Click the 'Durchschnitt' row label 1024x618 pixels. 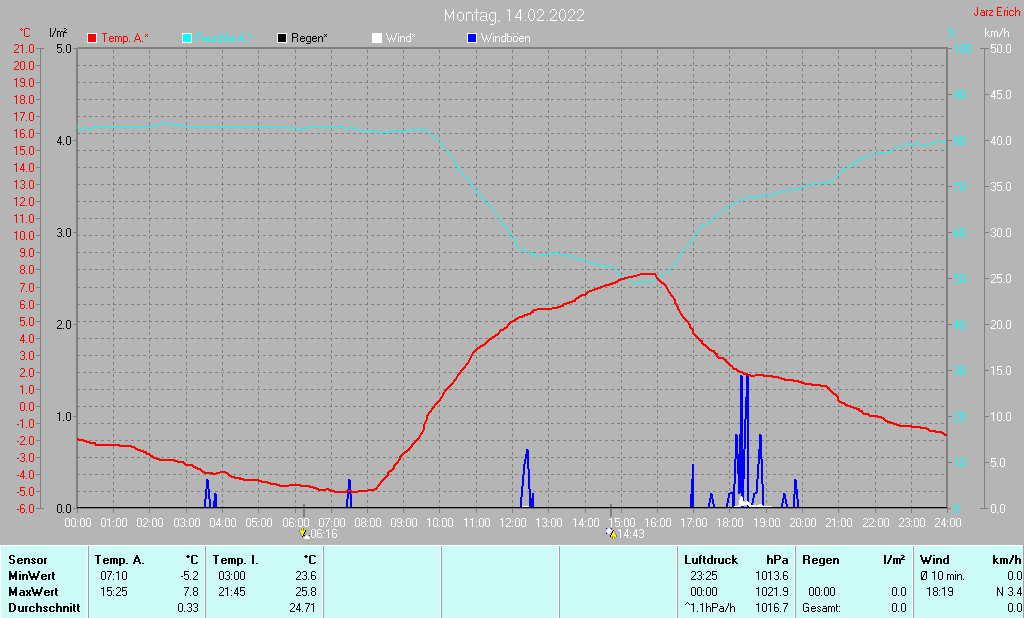[44, 608]
